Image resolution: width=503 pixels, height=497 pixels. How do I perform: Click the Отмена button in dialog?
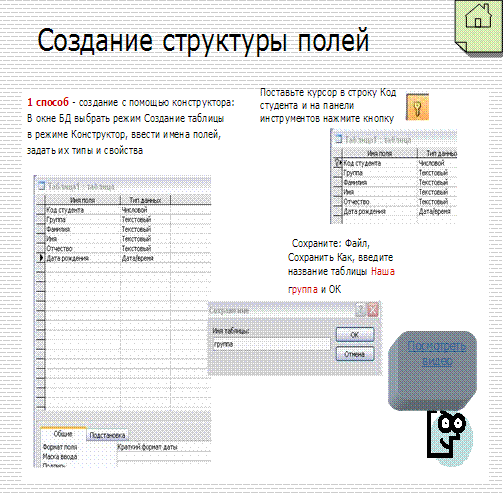pos(355,354)
